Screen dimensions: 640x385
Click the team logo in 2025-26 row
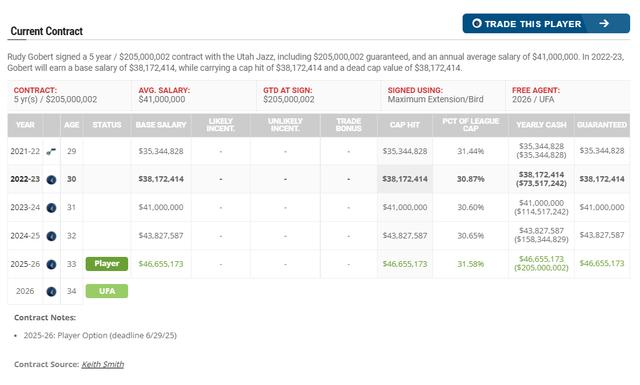coord(51,264)
